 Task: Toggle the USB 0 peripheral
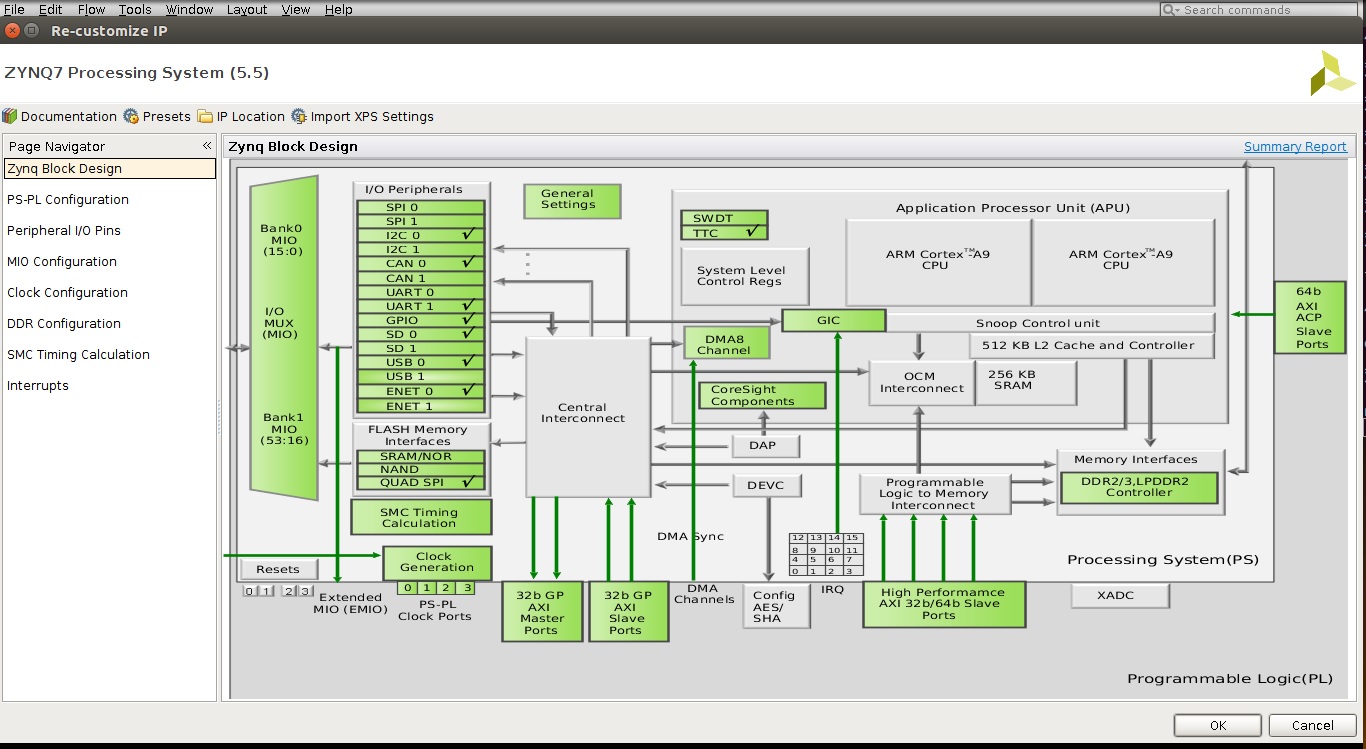point(421,362)
